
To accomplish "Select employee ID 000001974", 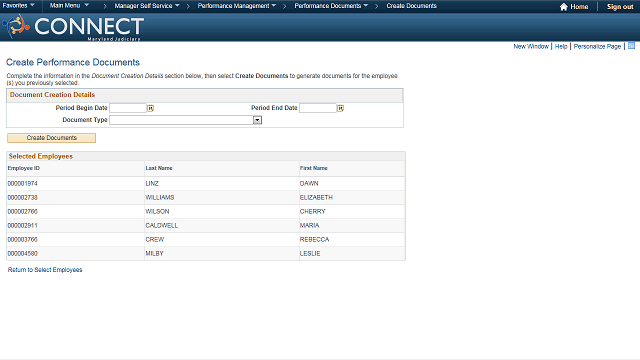I will [22, 184].
